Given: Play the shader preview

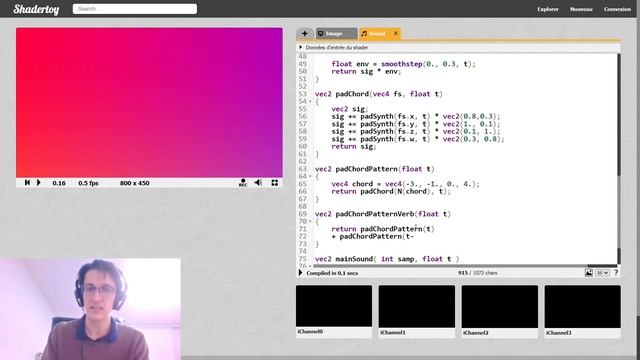Looking at the screenshot, I should coord(39,182).
